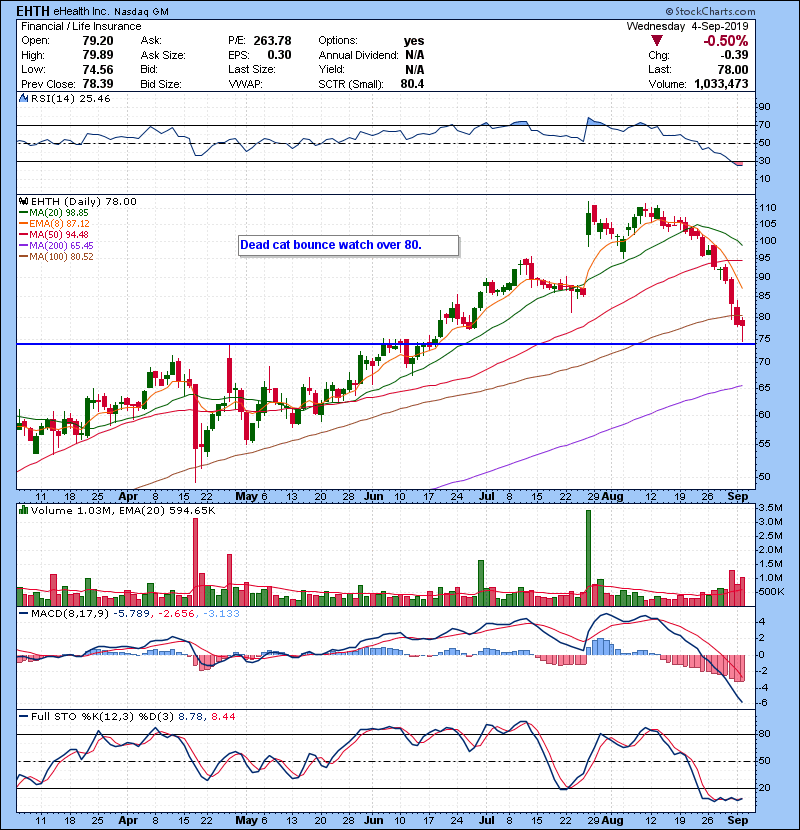Click the candlestick icon beside EHTH (Daily)

(x=23, y=201)
